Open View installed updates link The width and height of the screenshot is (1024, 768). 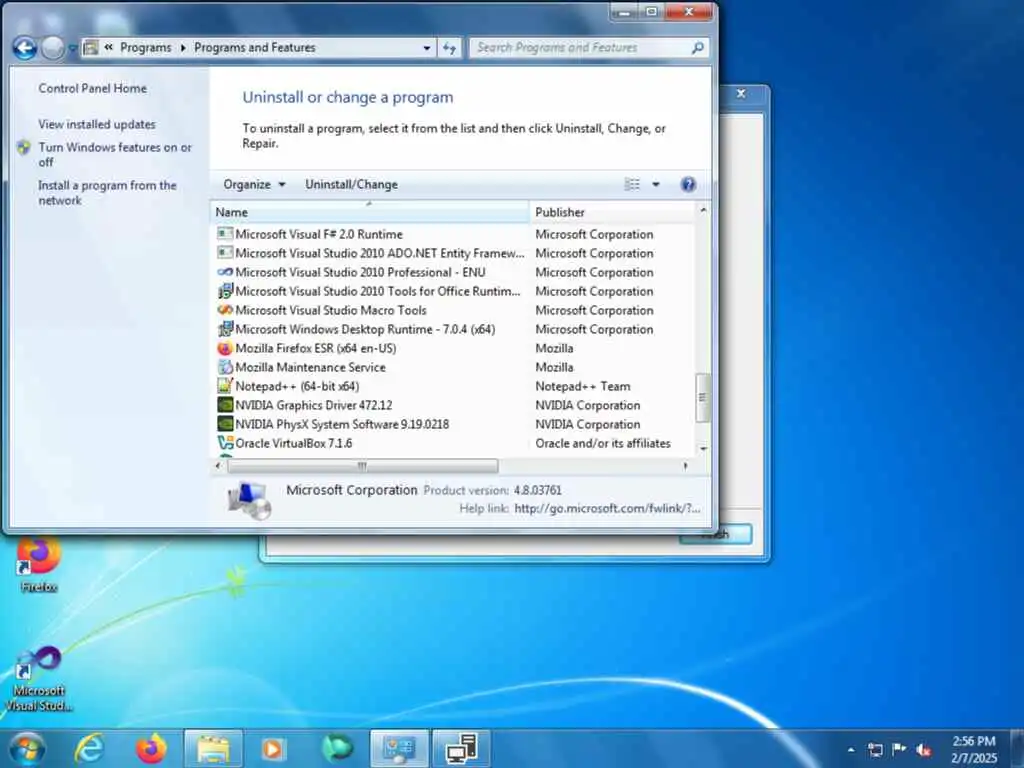tap(97, 124)
